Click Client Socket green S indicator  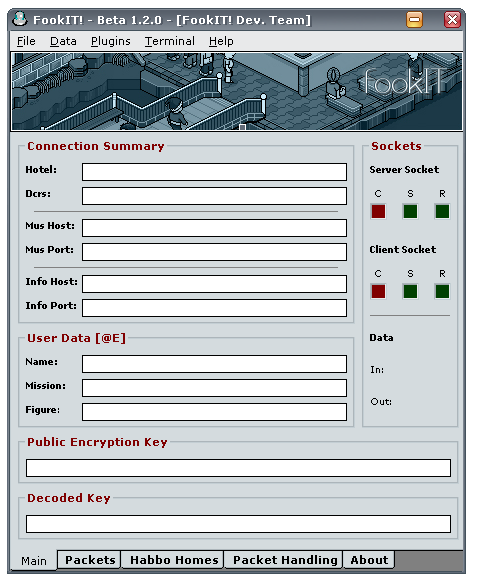410,292
